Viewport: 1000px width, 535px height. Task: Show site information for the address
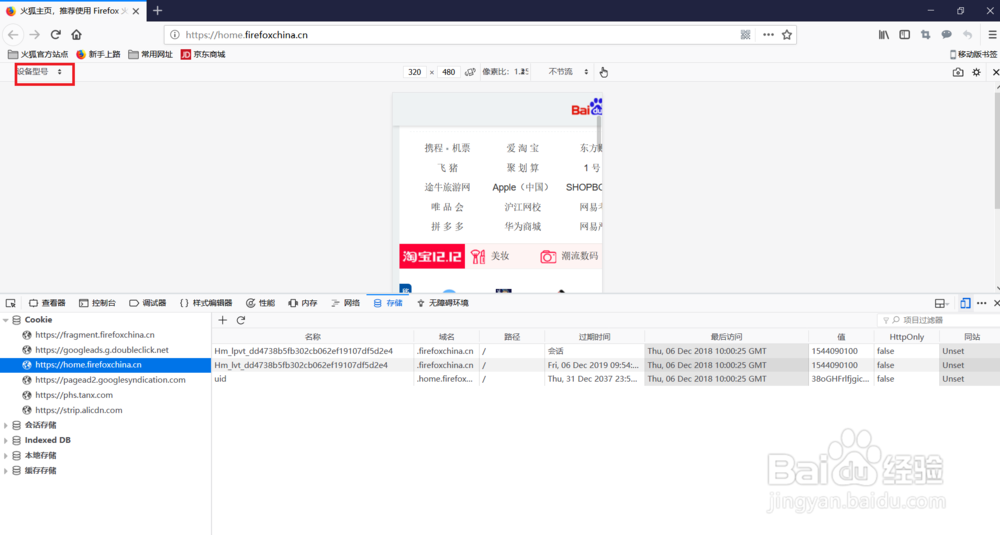point(174,34)
